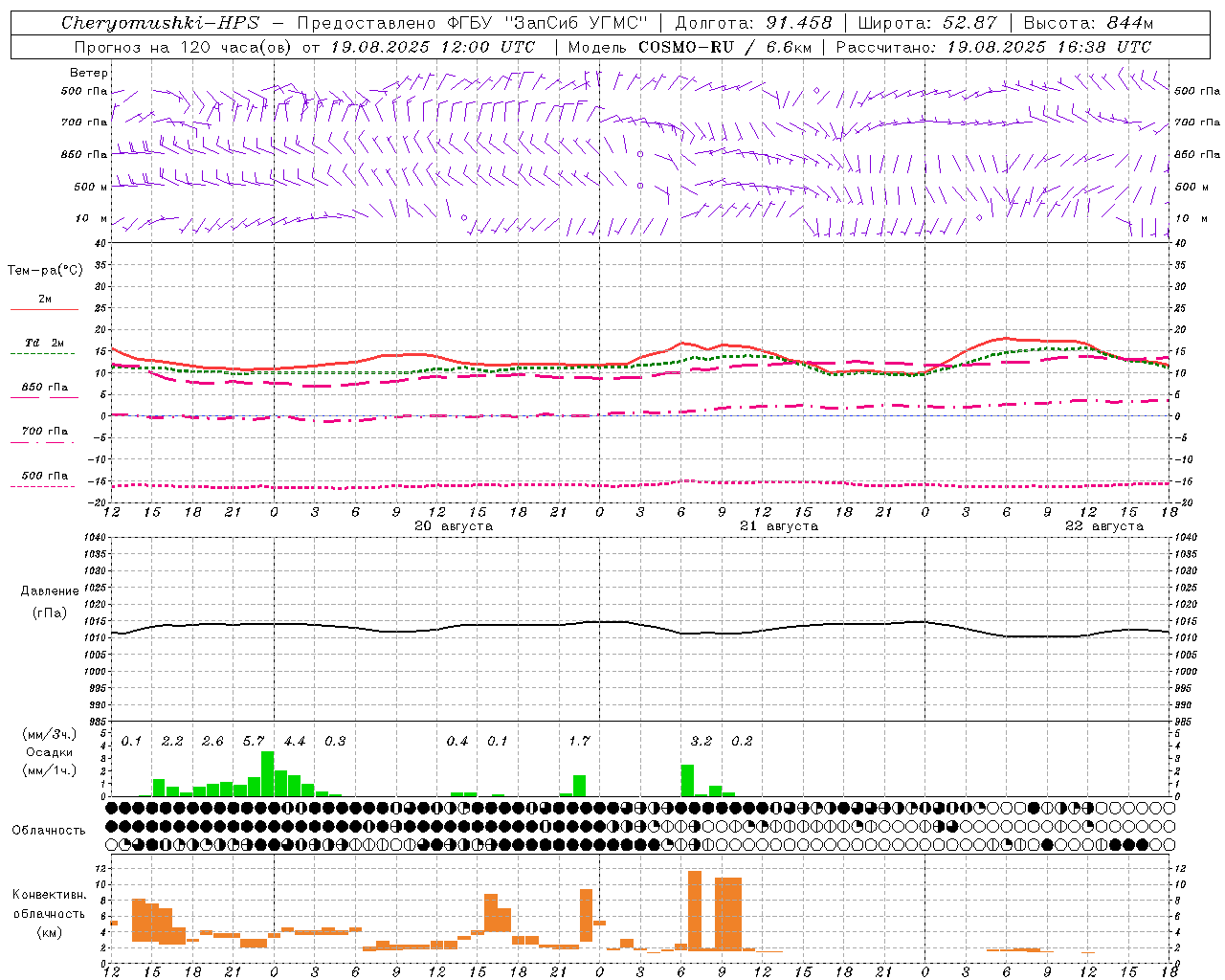Click the (мм/3ч.) precipitation unit label
This screenshot has height=980, width=1225.
50,734
